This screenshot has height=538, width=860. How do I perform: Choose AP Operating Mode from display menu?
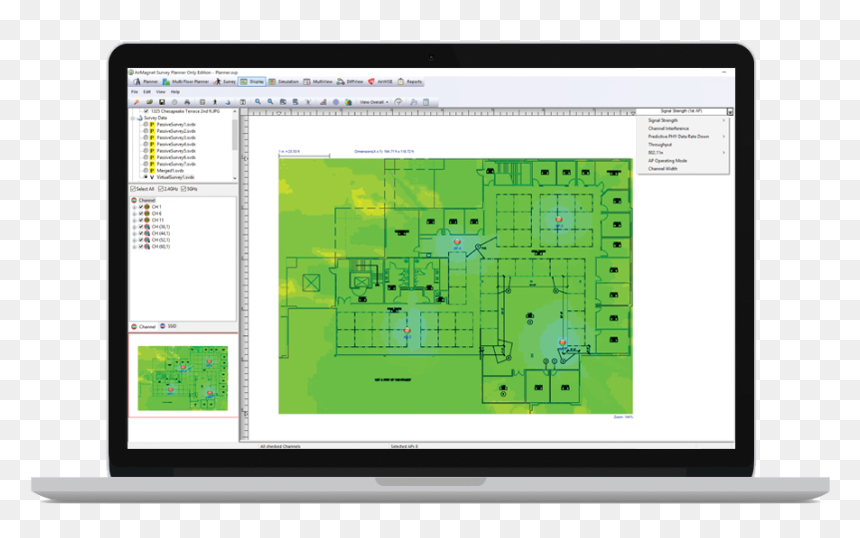coord(683,161)
